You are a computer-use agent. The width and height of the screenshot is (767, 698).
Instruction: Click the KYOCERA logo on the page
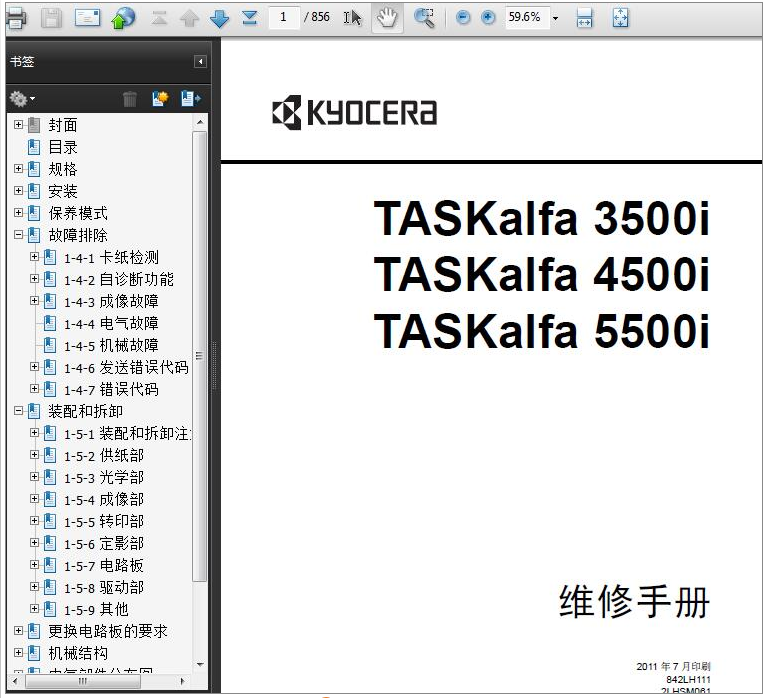[x=354, y=112]
